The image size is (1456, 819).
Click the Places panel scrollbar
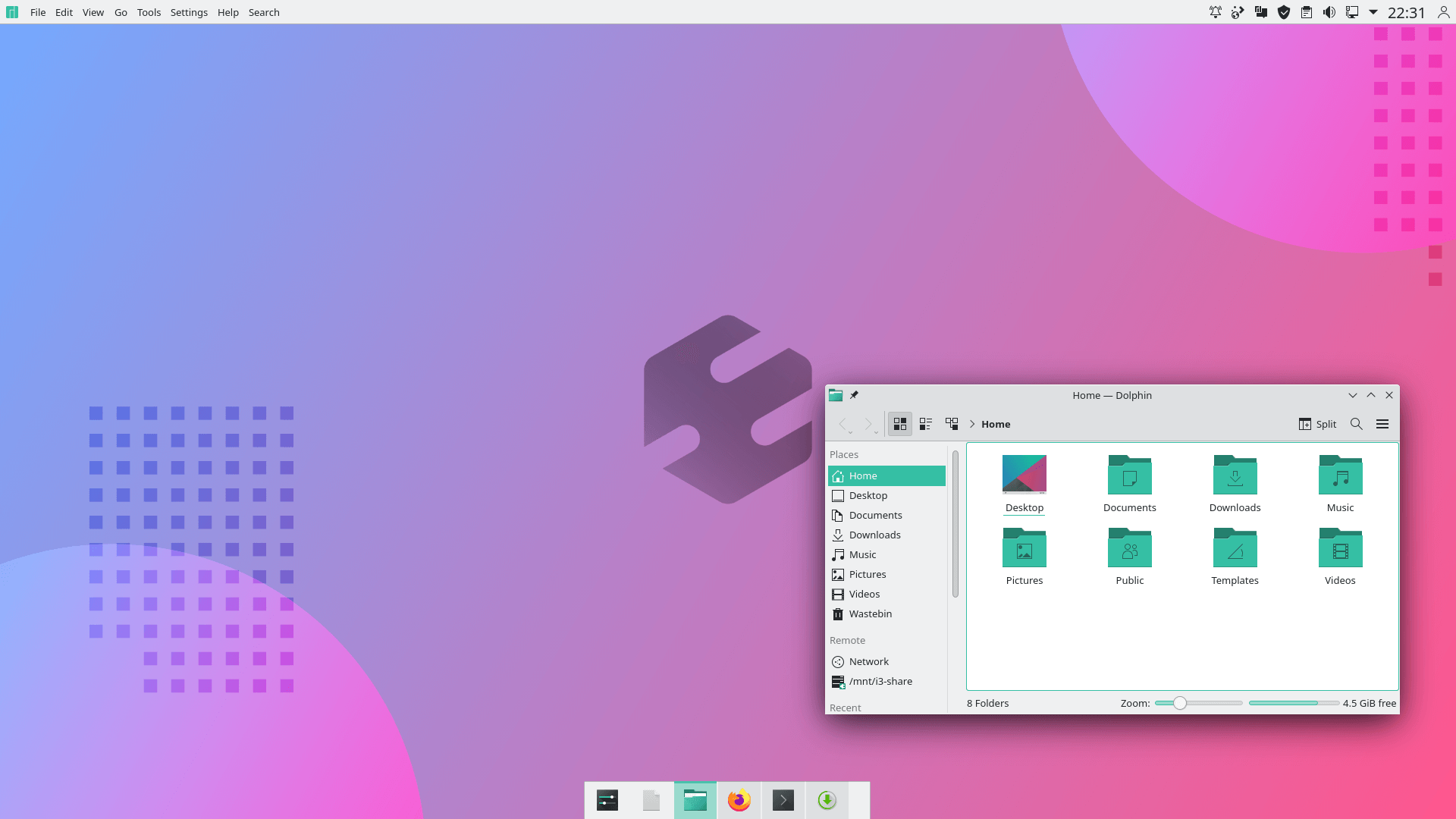pos(955,523)
